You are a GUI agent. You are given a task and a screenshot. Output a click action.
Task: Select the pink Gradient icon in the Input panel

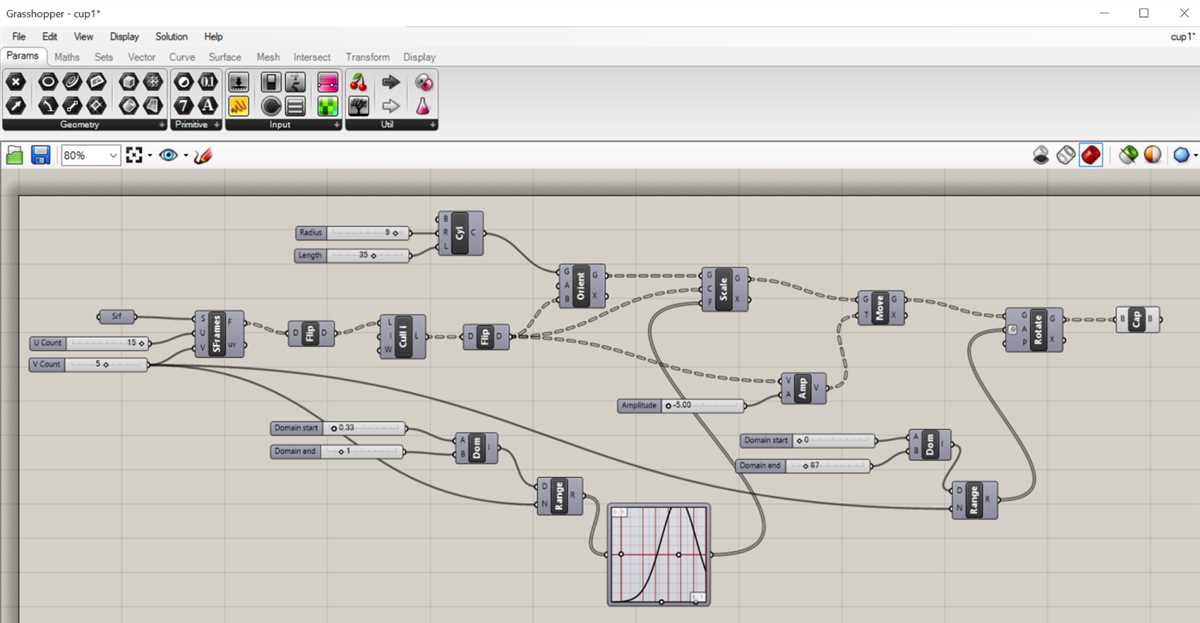(327, 83)
